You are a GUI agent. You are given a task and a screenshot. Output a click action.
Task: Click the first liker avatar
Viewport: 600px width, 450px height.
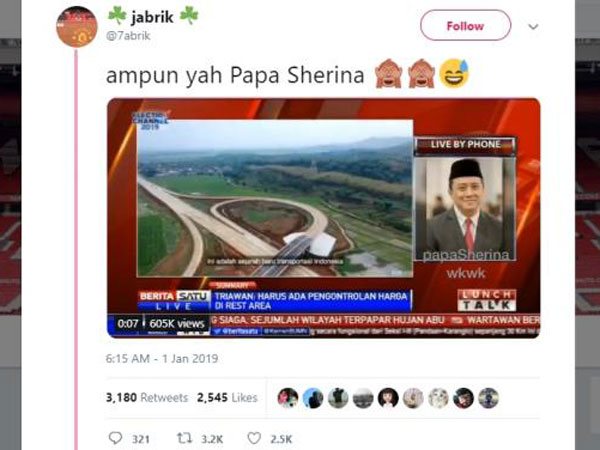click(288, 398)
